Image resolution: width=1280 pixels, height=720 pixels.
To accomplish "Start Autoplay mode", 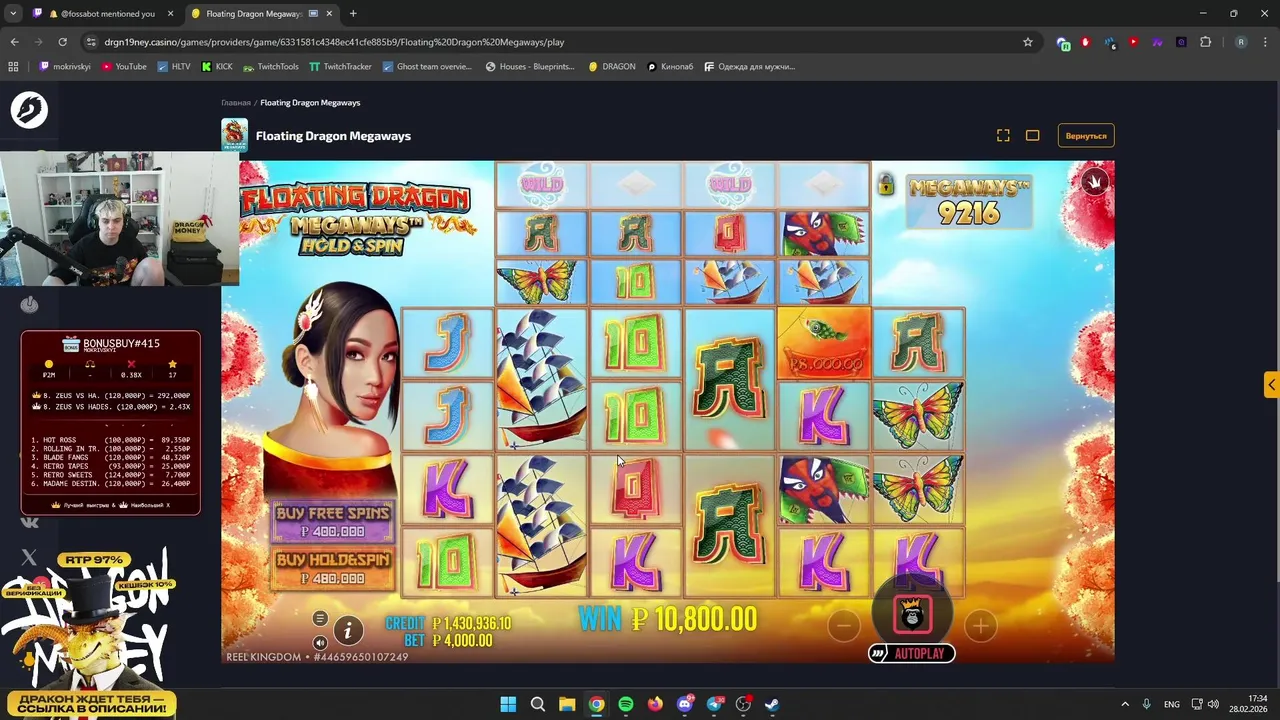I will click(x=911, y=653).
